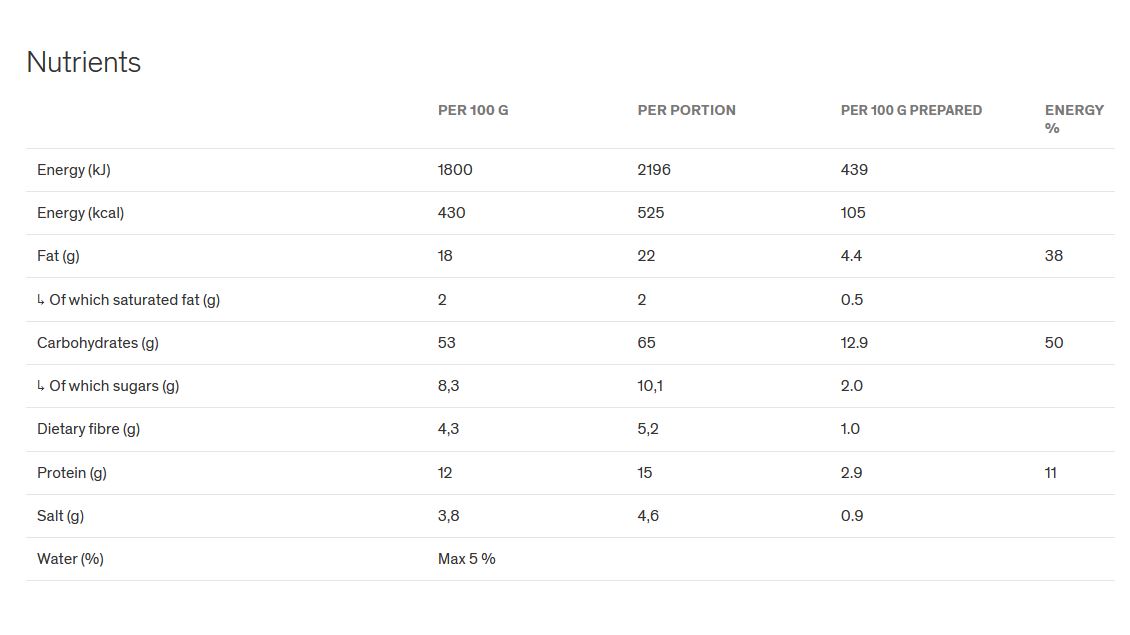Image resolution: width=1130 pixels, height=635 pixels.
Task: Select the Water (%) row label
Action: pyautogui.click(x=70, y=559)
